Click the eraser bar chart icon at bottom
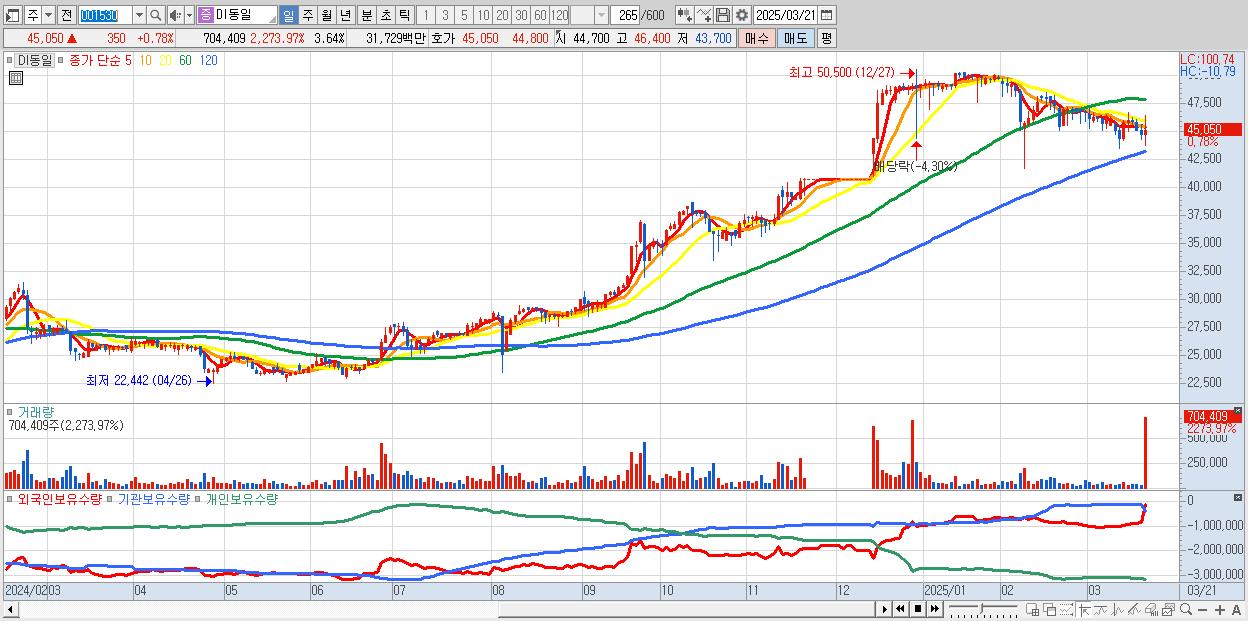The height and width of the screenshot is (621, 1248). click(1151, 610)
